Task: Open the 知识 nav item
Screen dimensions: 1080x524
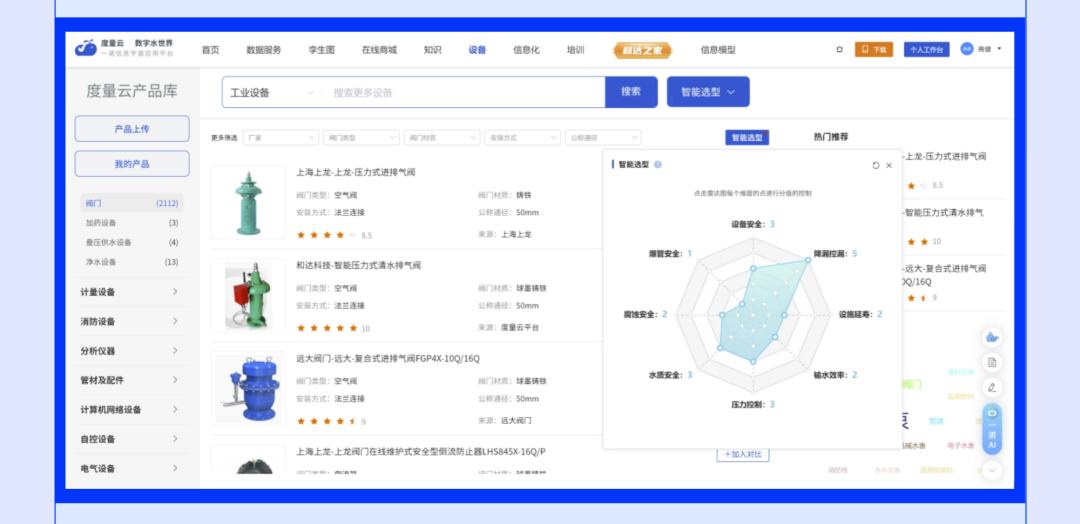Action: click(433, 50)
